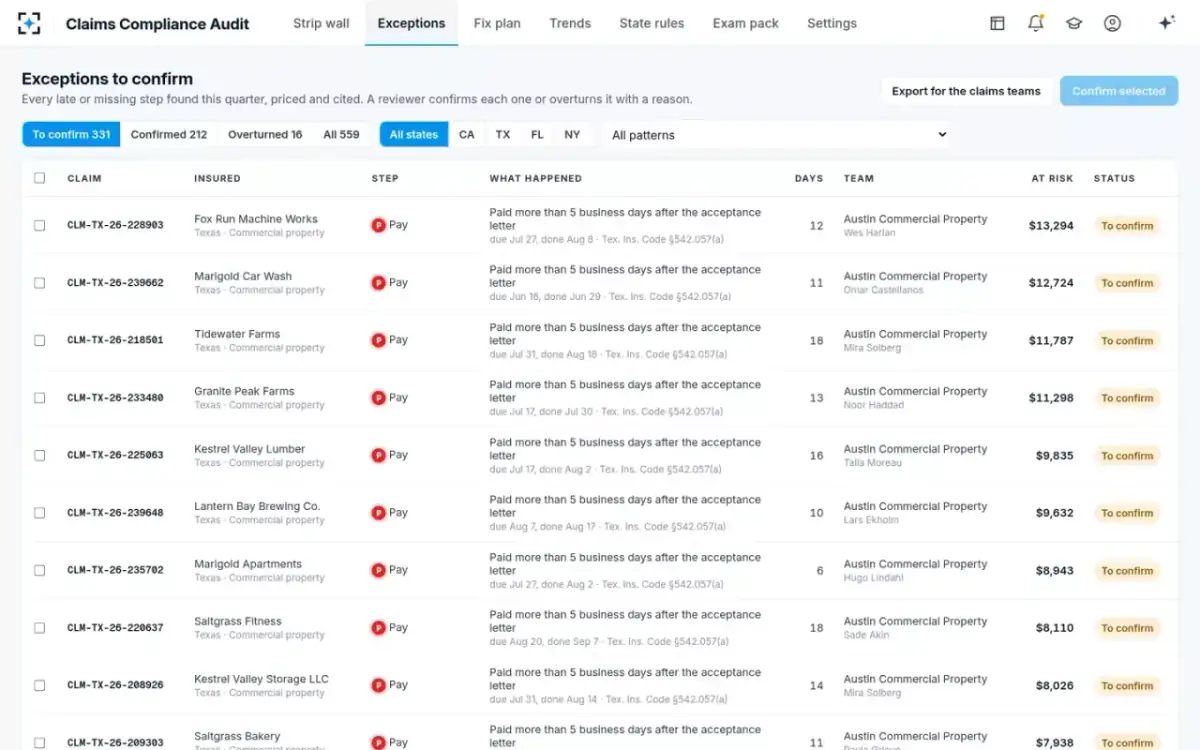Filter by CA state

[467, 135]
